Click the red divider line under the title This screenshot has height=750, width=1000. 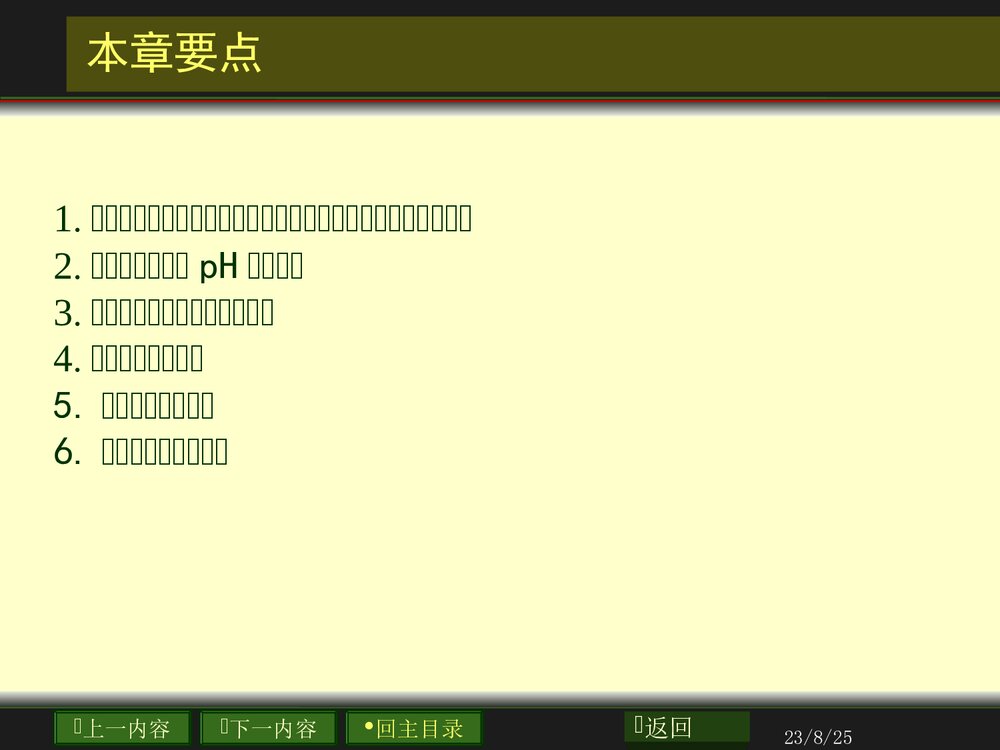[x=500, y=100]
